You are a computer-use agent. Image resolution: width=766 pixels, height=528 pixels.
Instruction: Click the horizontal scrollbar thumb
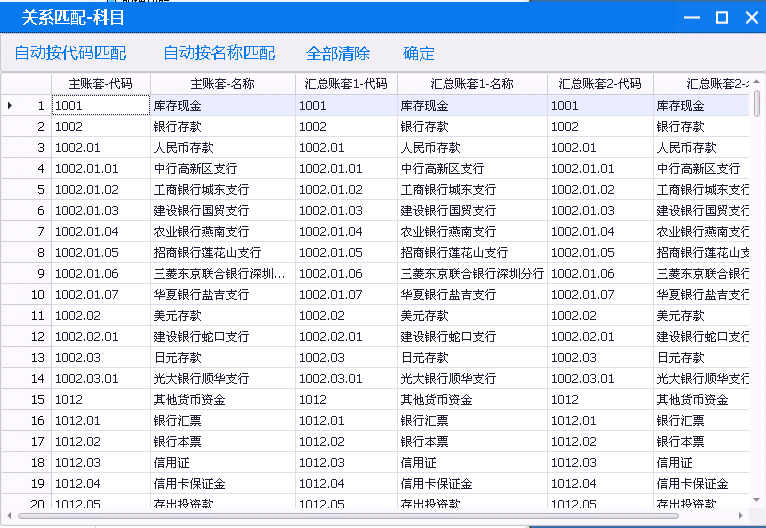(348, 516)
